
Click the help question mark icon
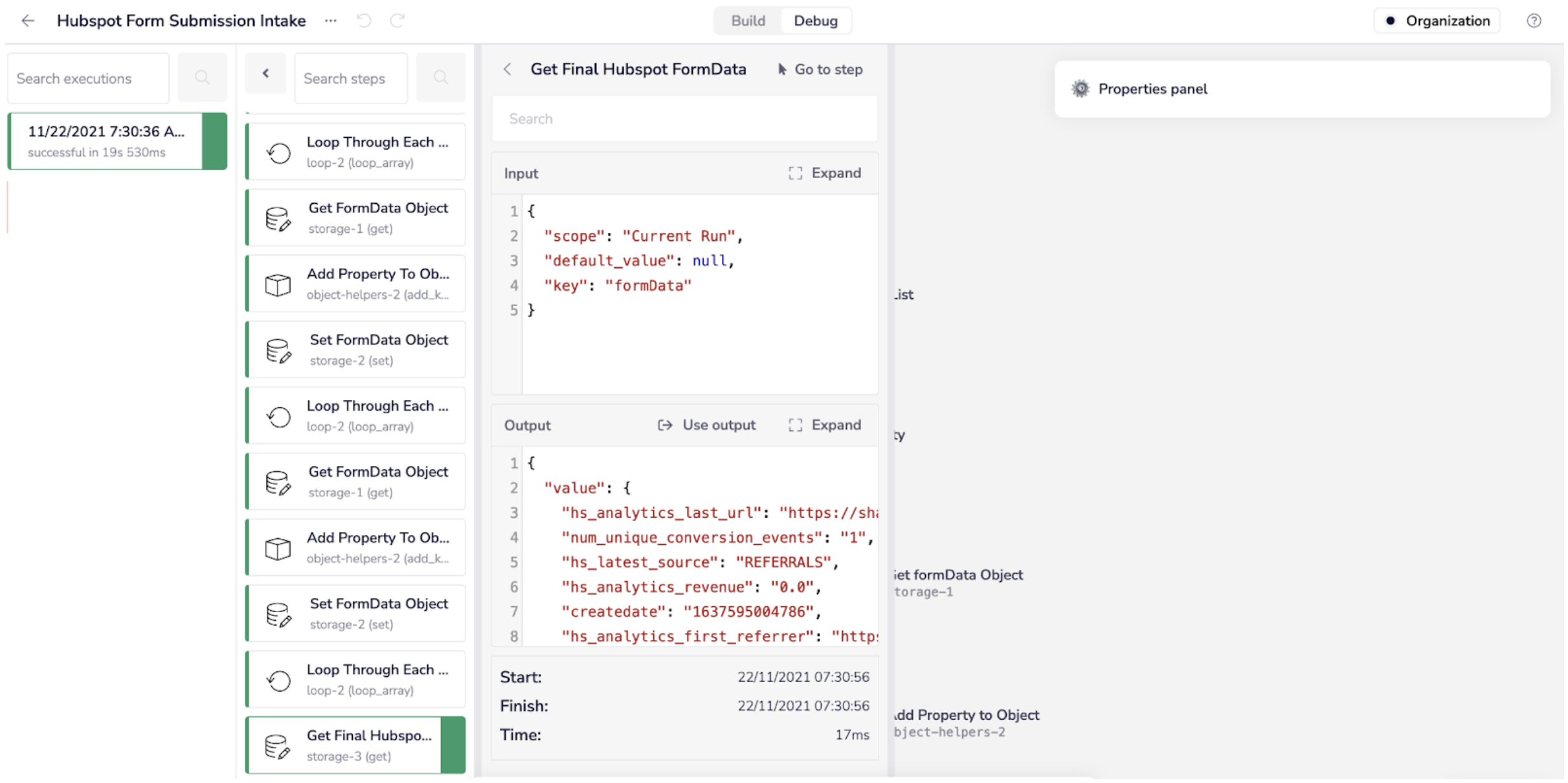(x=1533, y=21)
